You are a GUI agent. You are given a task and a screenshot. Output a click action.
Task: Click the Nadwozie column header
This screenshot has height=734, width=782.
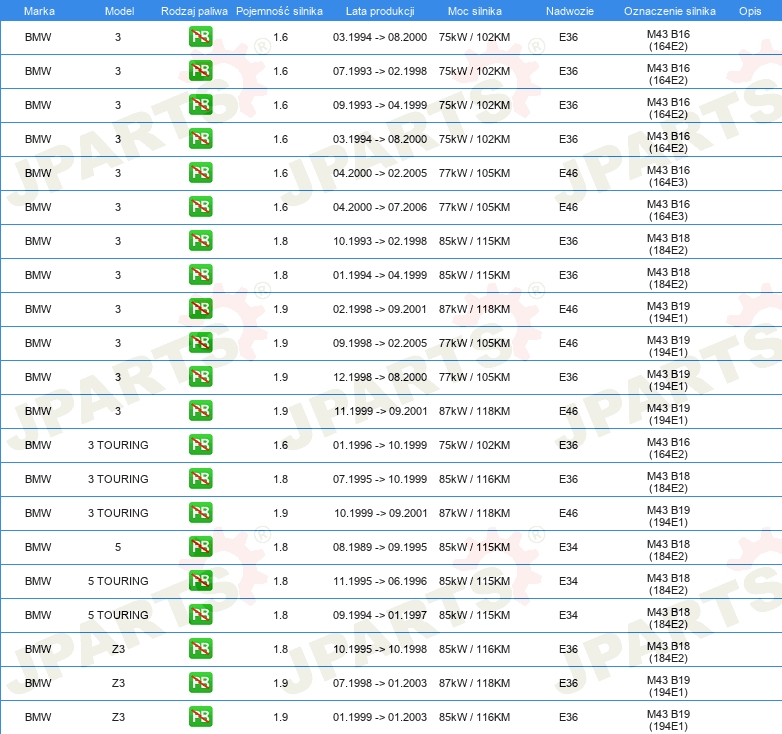pyautogui.click(x=570, y=11)
